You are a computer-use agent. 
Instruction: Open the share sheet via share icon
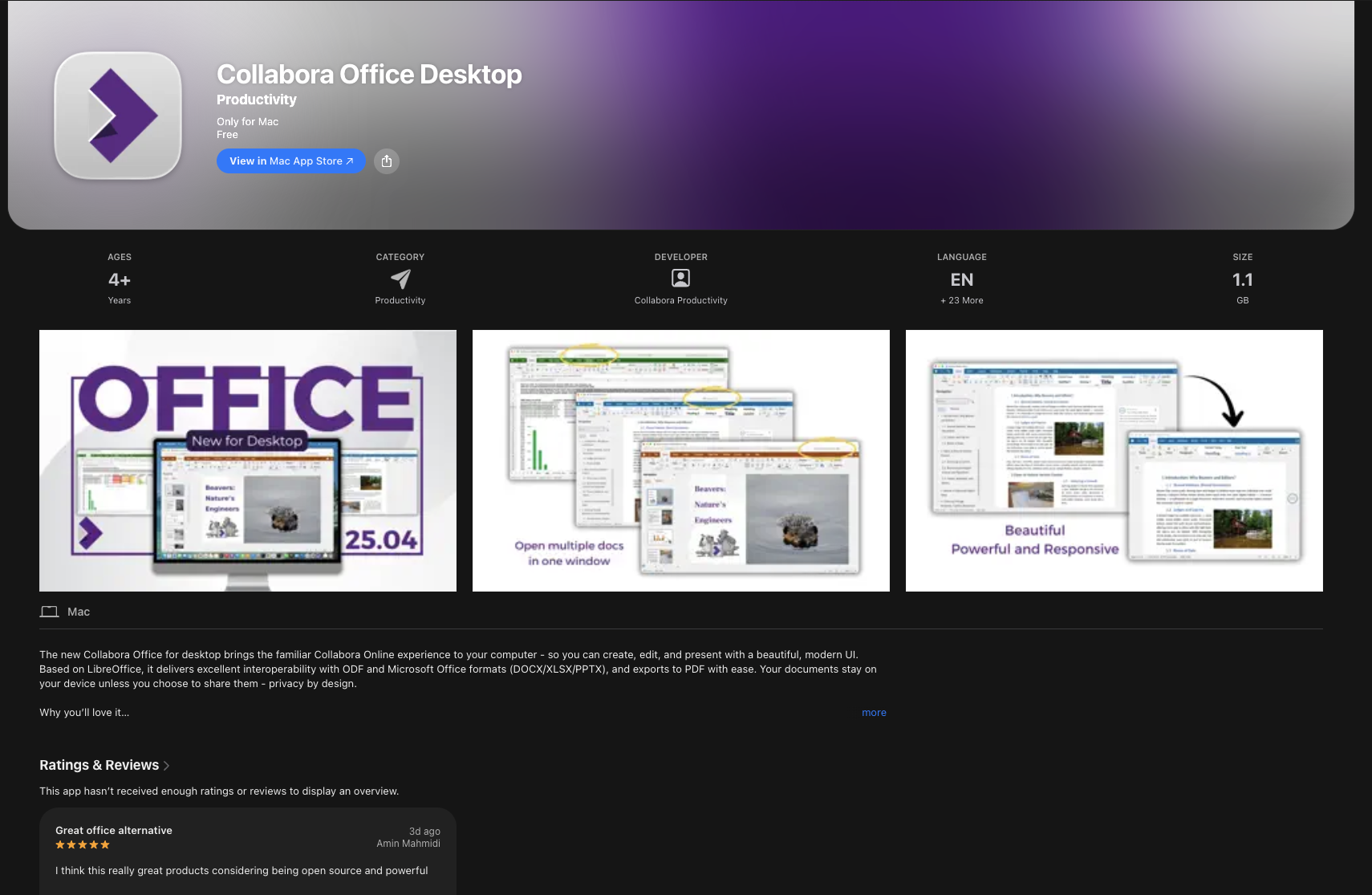[386, 161]
